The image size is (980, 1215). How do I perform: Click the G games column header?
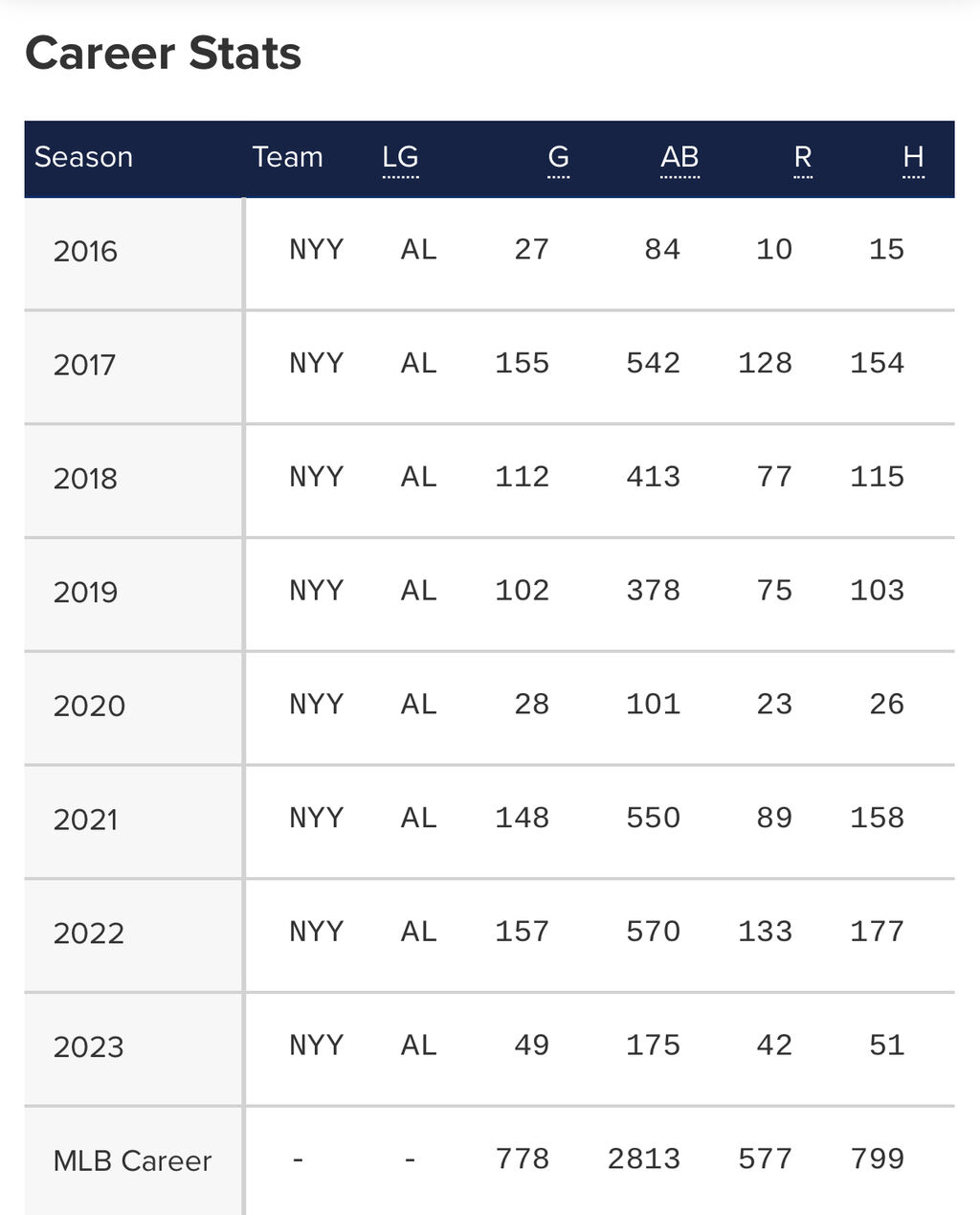tap(558, 157)
